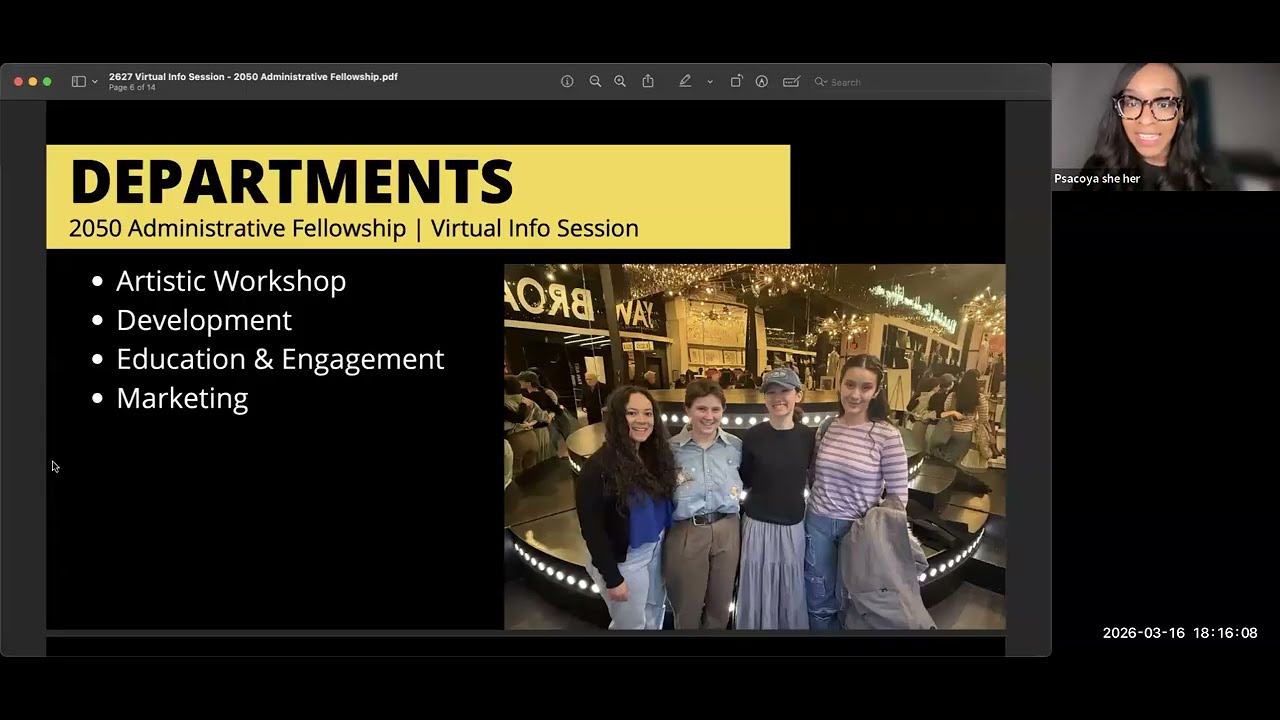Click the green full-screen window button
The image size is (1280, 720).
[x=47, y=82]
